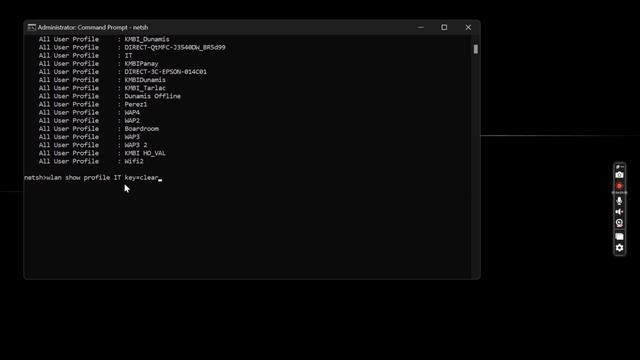Toggle the microphone in the recorder toolbar
640x360 pixels.
619,200
